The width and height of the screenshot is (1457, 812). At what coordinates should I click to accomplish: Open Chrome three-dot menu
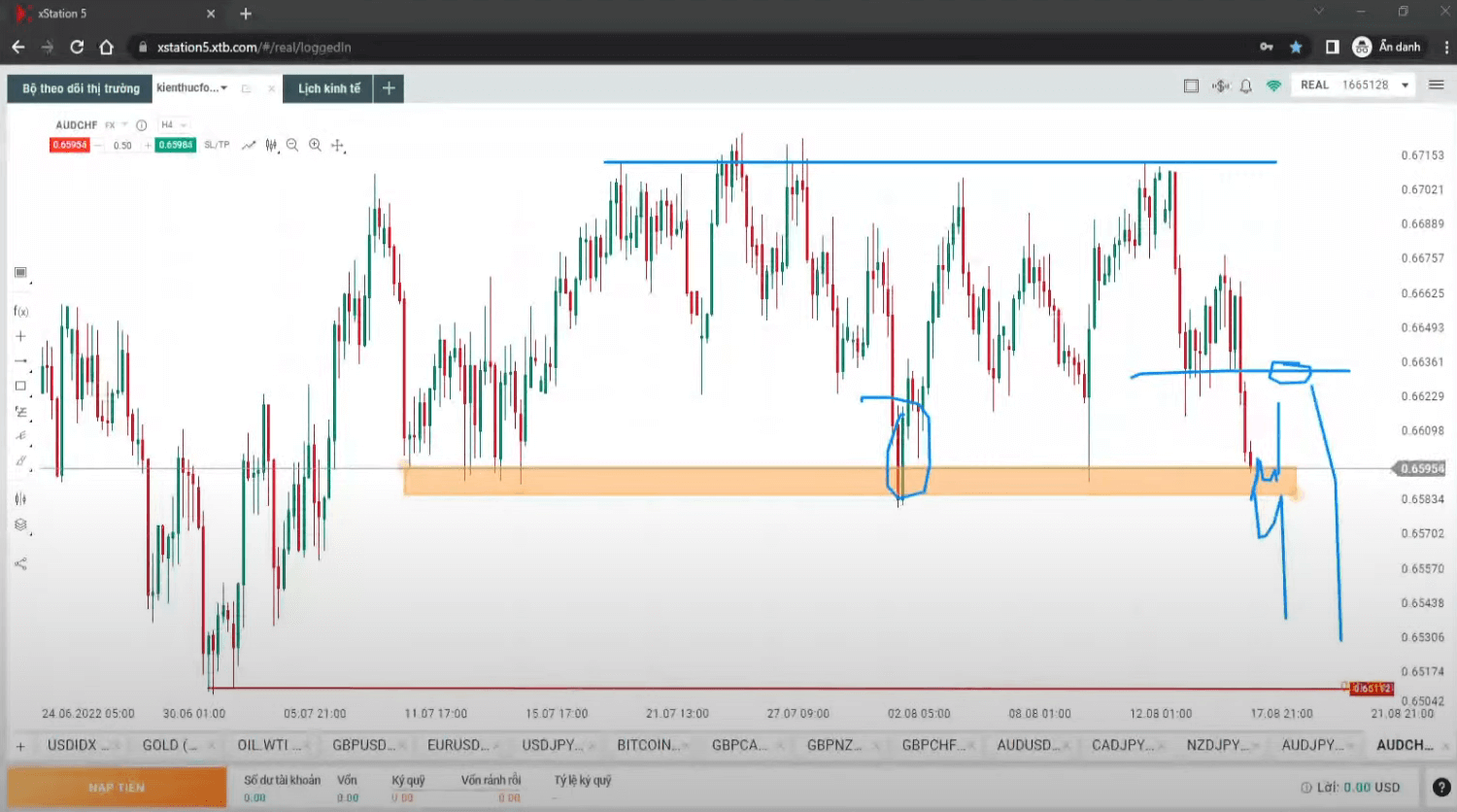coord(1446,47)
